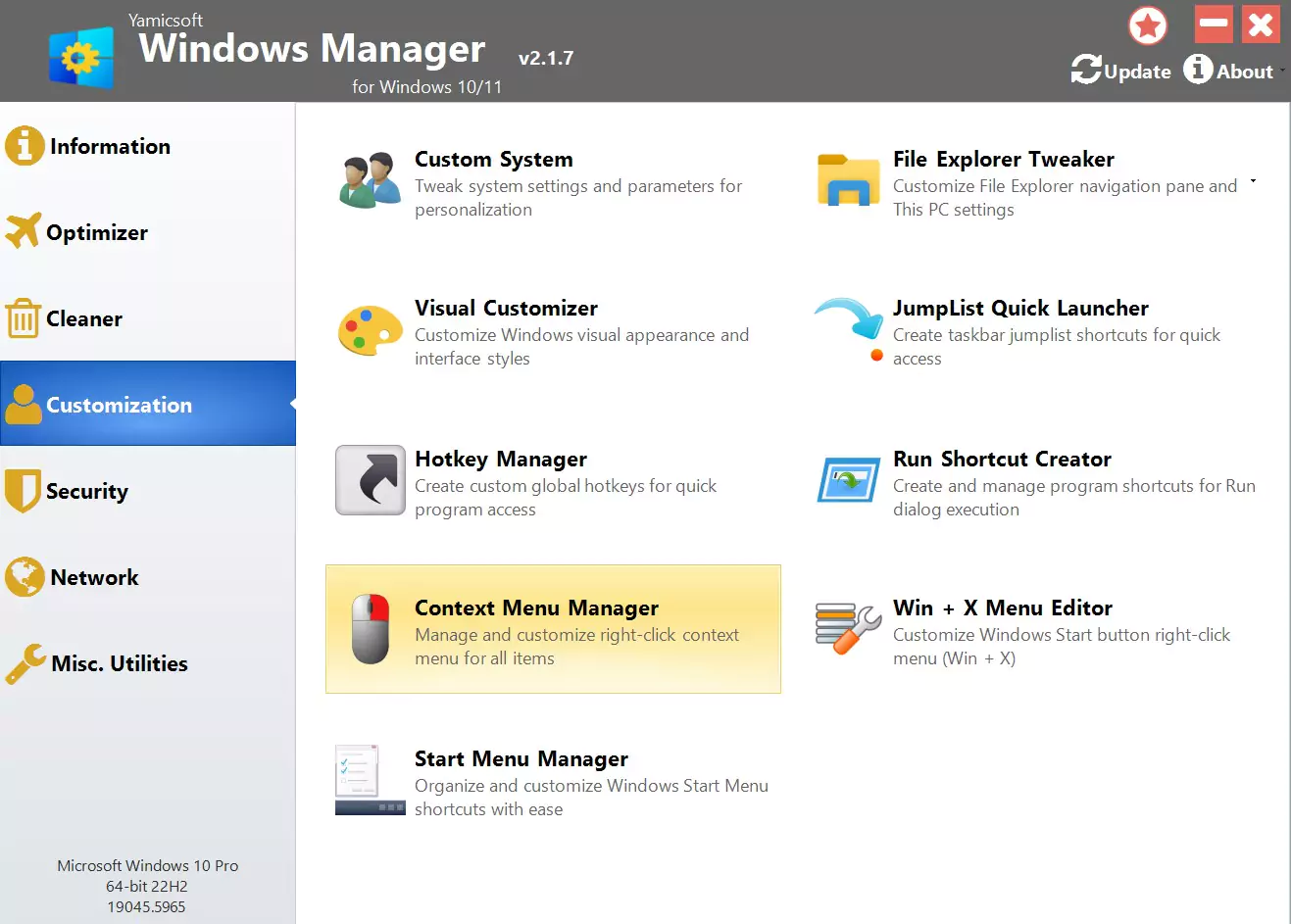
Task: Switch to the Optimizer tab
Action: click(x=147, y=232)
